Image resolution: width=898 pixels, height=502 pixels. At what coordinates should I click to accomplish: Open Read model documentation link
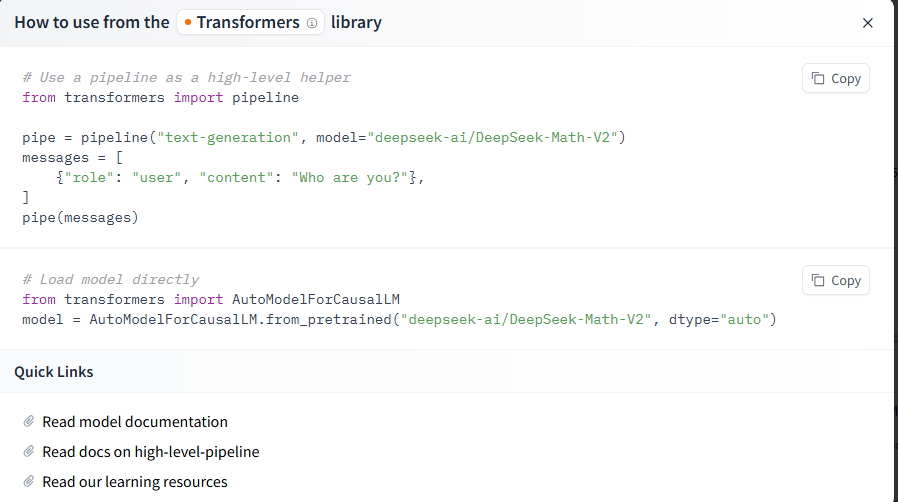[135, 422]
